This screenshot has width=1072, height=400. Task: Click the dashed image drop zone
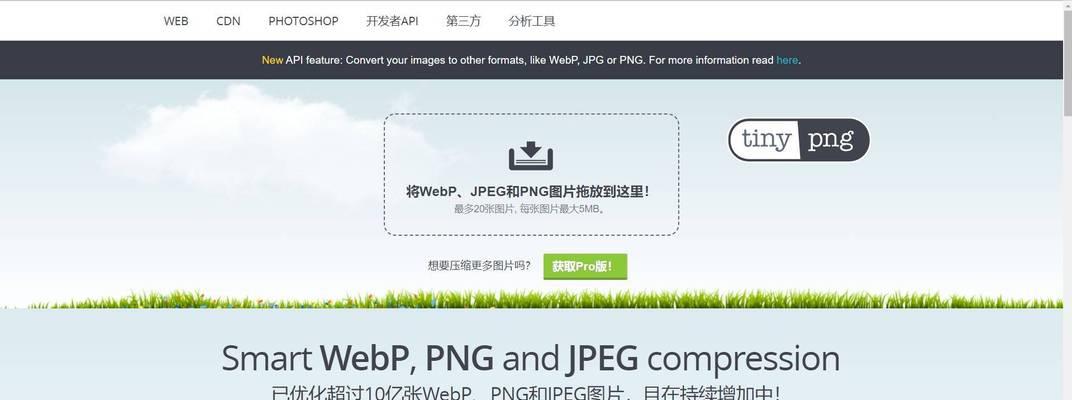click(531, 174)
